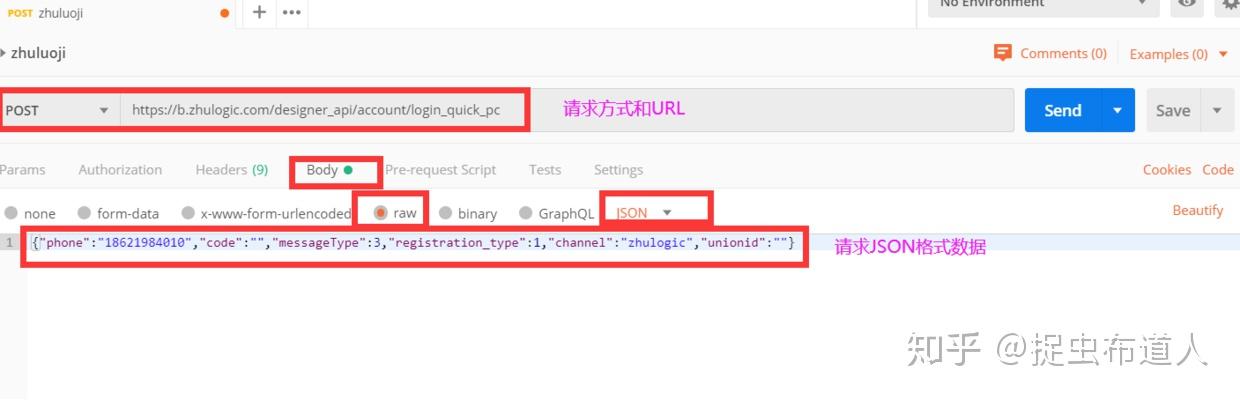
Task: Switch to the Authorization tab
Action: pos(120,169)
